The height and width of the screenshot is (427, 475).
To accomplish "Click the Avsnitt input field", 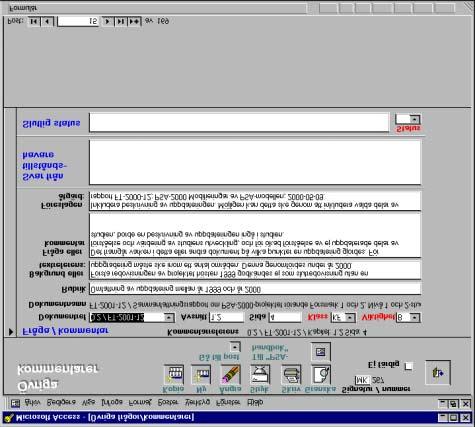I will pyautogui.click(x=226, y=317).
